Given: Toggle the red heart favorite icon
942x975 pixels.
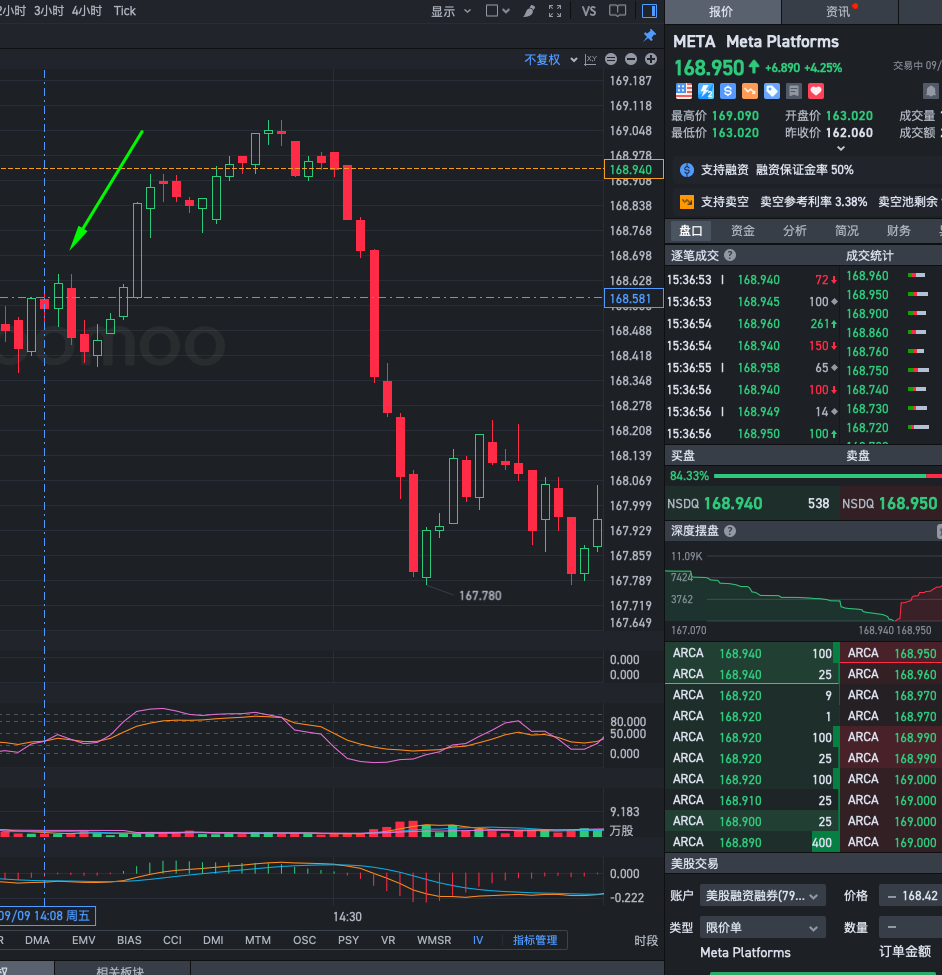Looking at the screenshot, I should pos(816,91).
